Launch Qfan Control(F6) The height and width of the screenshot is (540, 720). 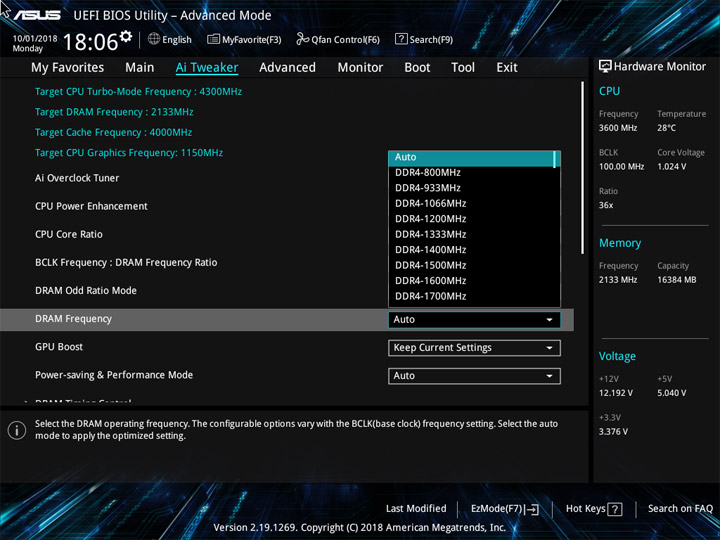pyautogui.click(x=338, y=39)
